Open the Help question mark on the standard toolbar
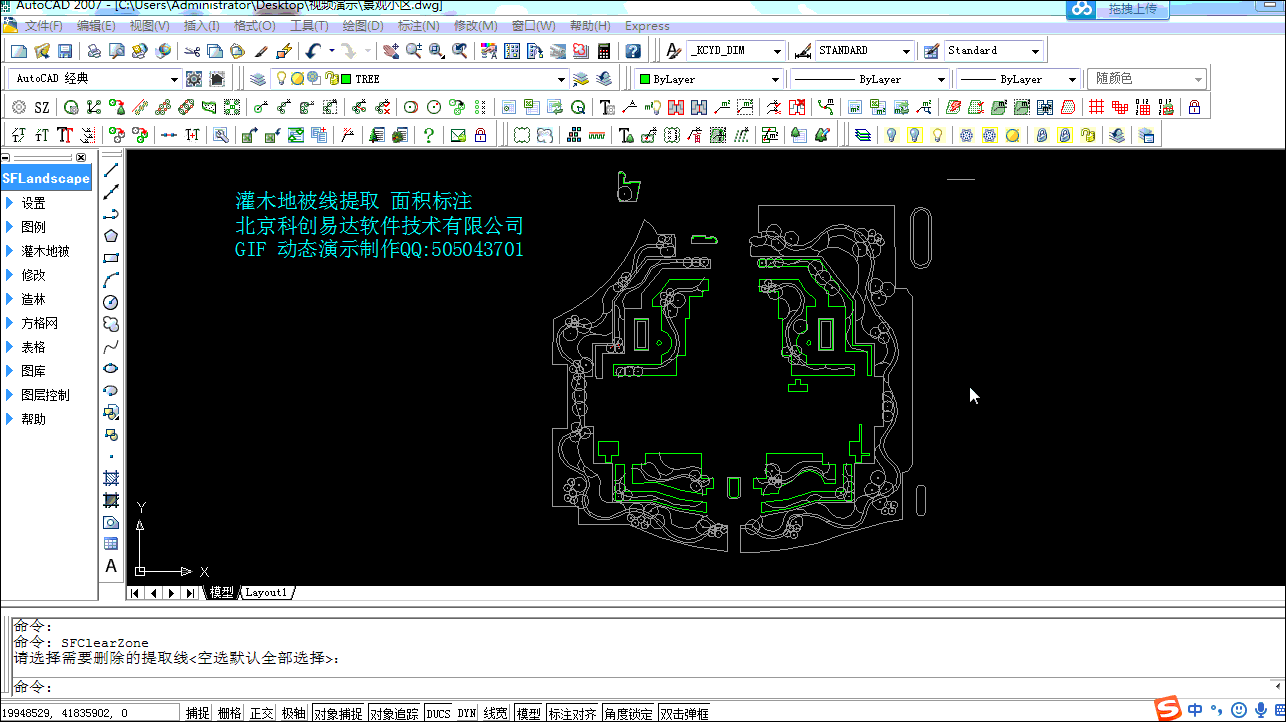This screenshot has width=1286, height=722. pyautogui.click(x=633, y=51)
